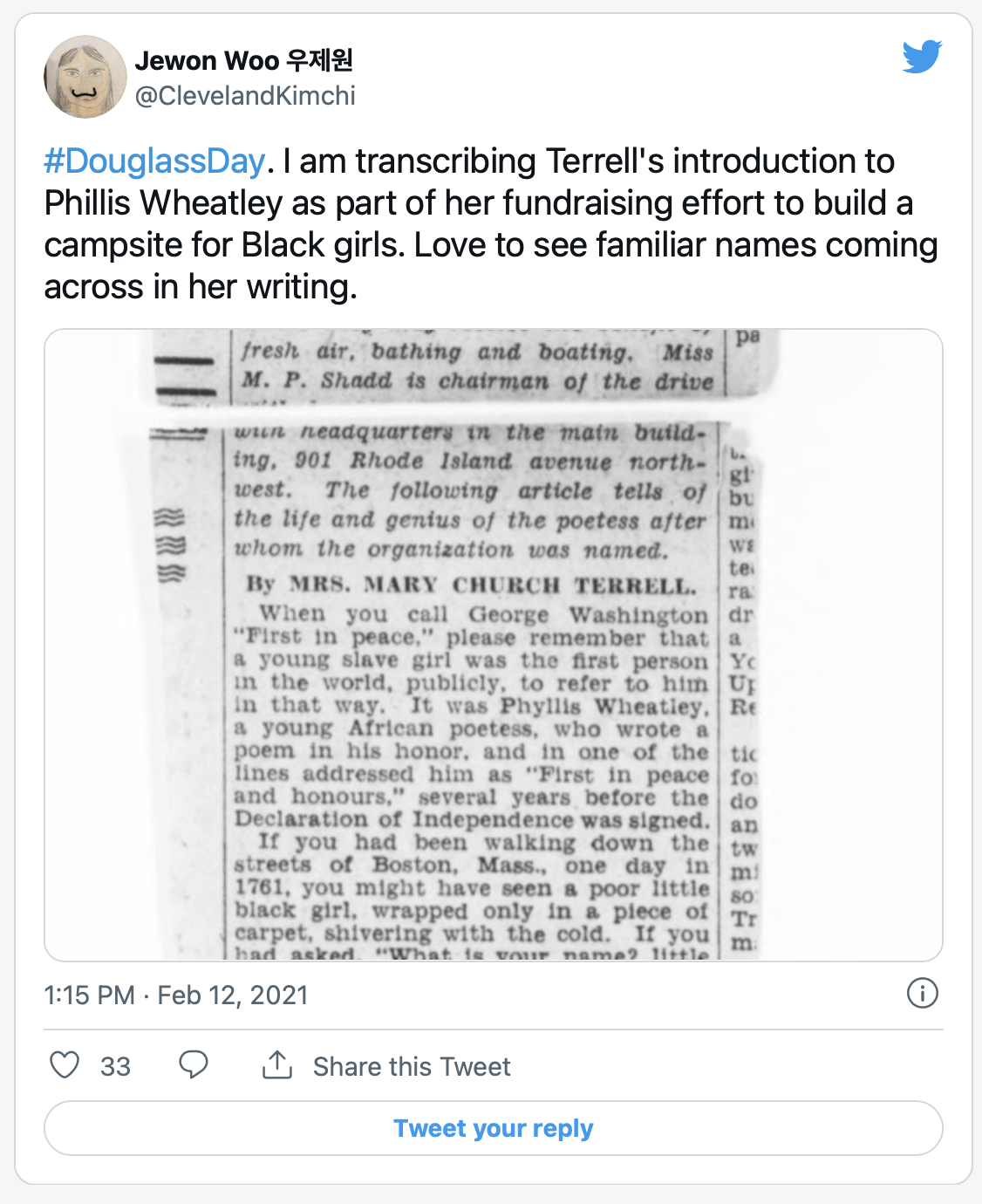Click the 1:15 PM tweet time
Screen dimensions: 982x1204
pyautogui.click(x=89, y=995)
